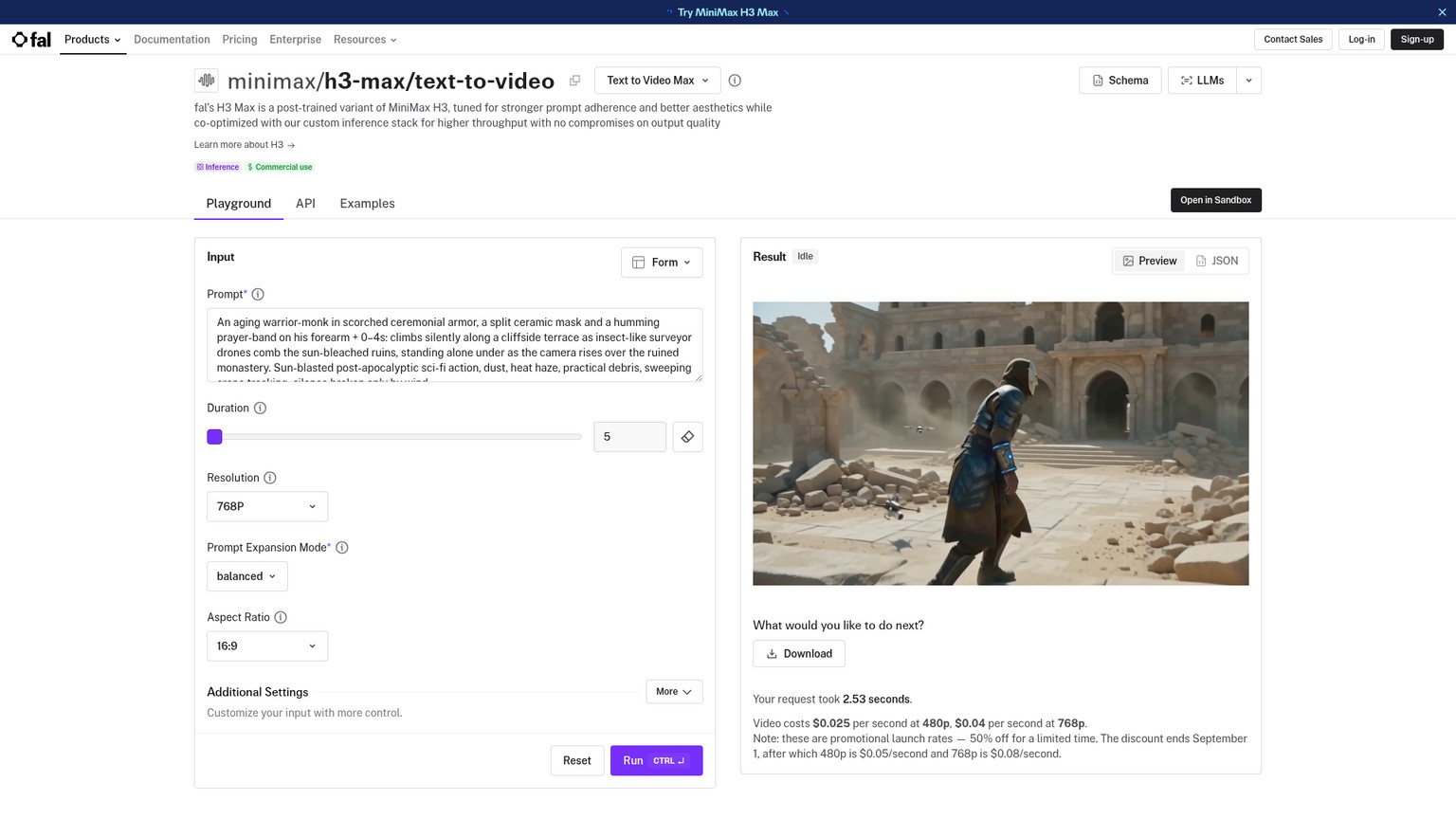The width and height of the screenshot is (1456, 819).
Task: Click the 2.53 seconds request time text
Action: (x=877, y=700)
